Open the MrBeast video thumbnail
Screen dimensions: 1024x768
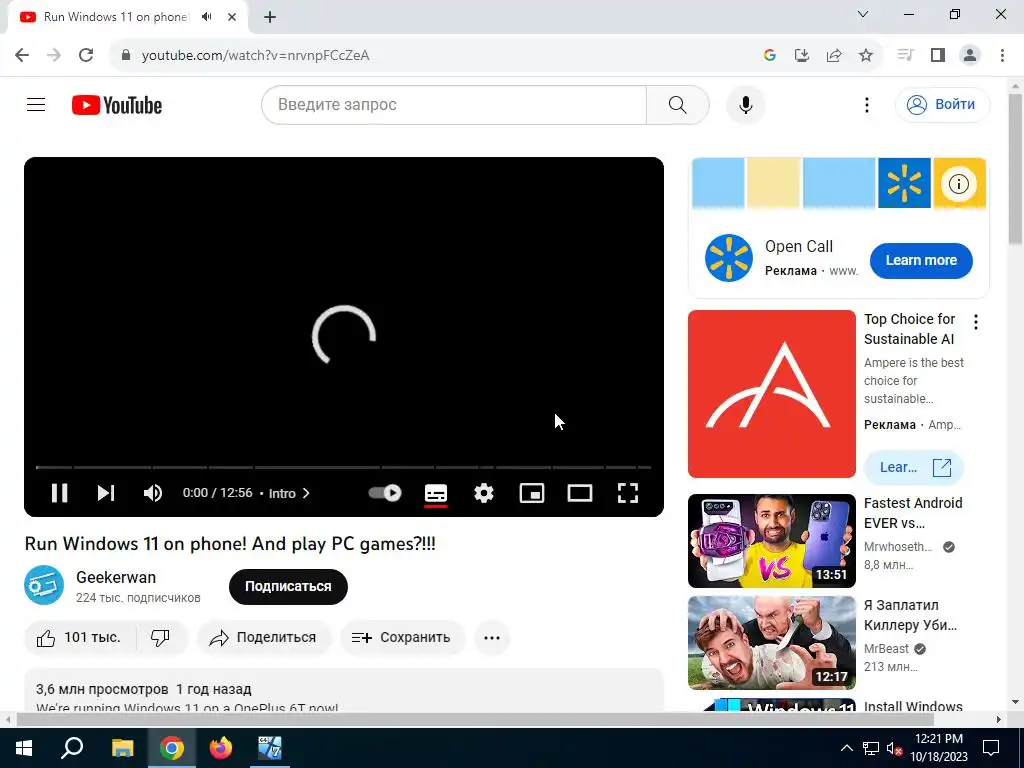tap(771, 643)
